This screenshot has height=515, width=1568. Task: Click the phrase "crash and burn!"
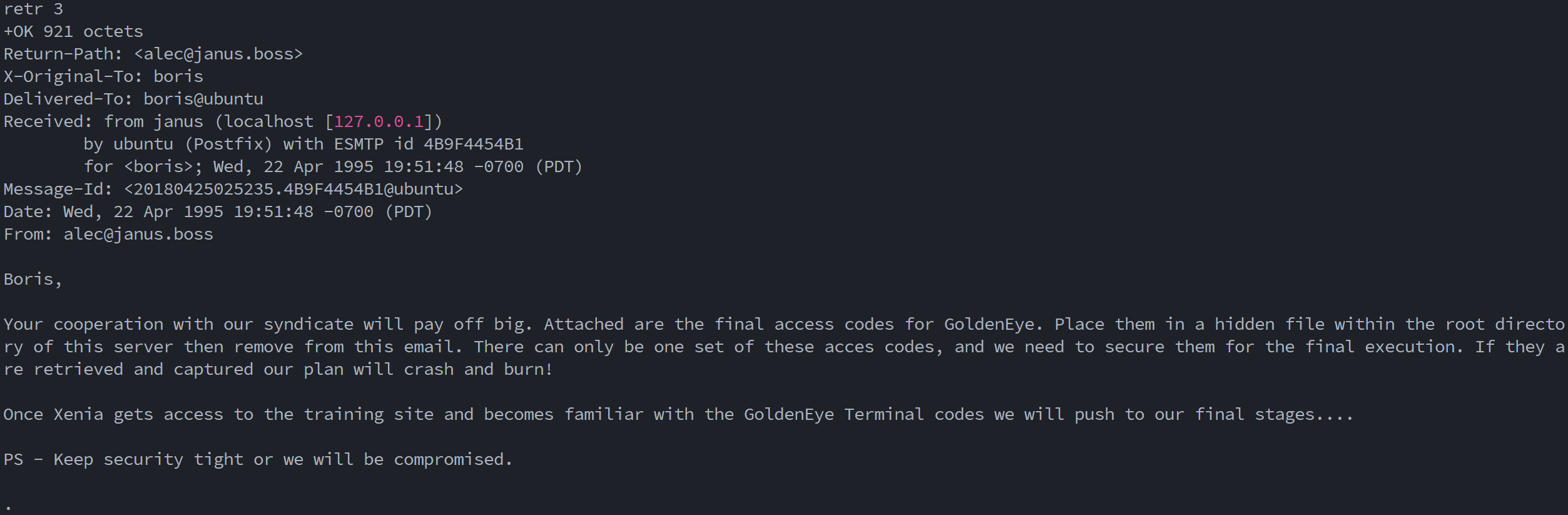[478, 369]
